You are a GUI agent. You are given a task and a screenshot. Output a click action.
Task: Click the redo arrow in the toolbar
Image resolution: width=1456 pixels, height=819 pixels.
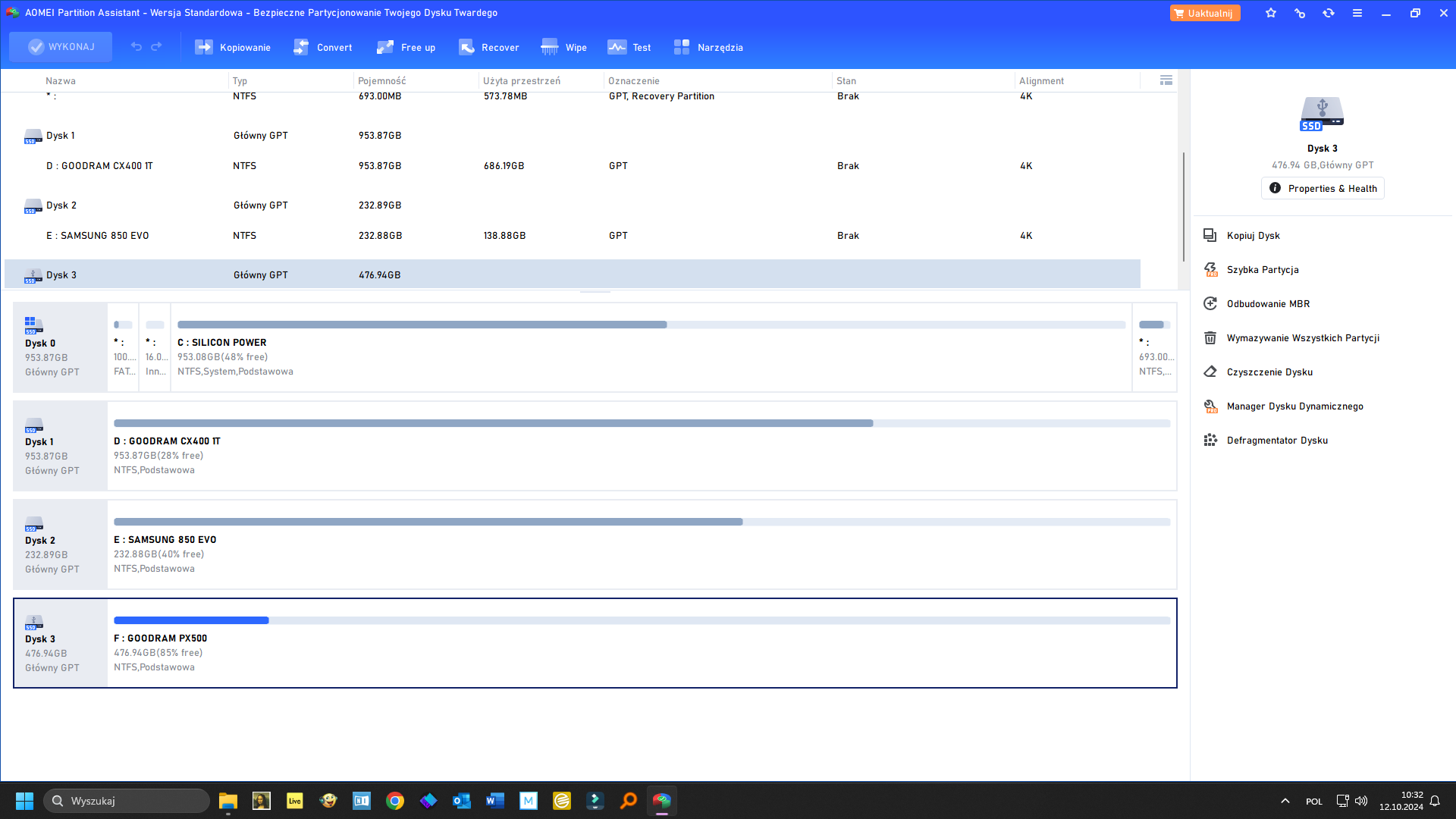click(156, 47)
